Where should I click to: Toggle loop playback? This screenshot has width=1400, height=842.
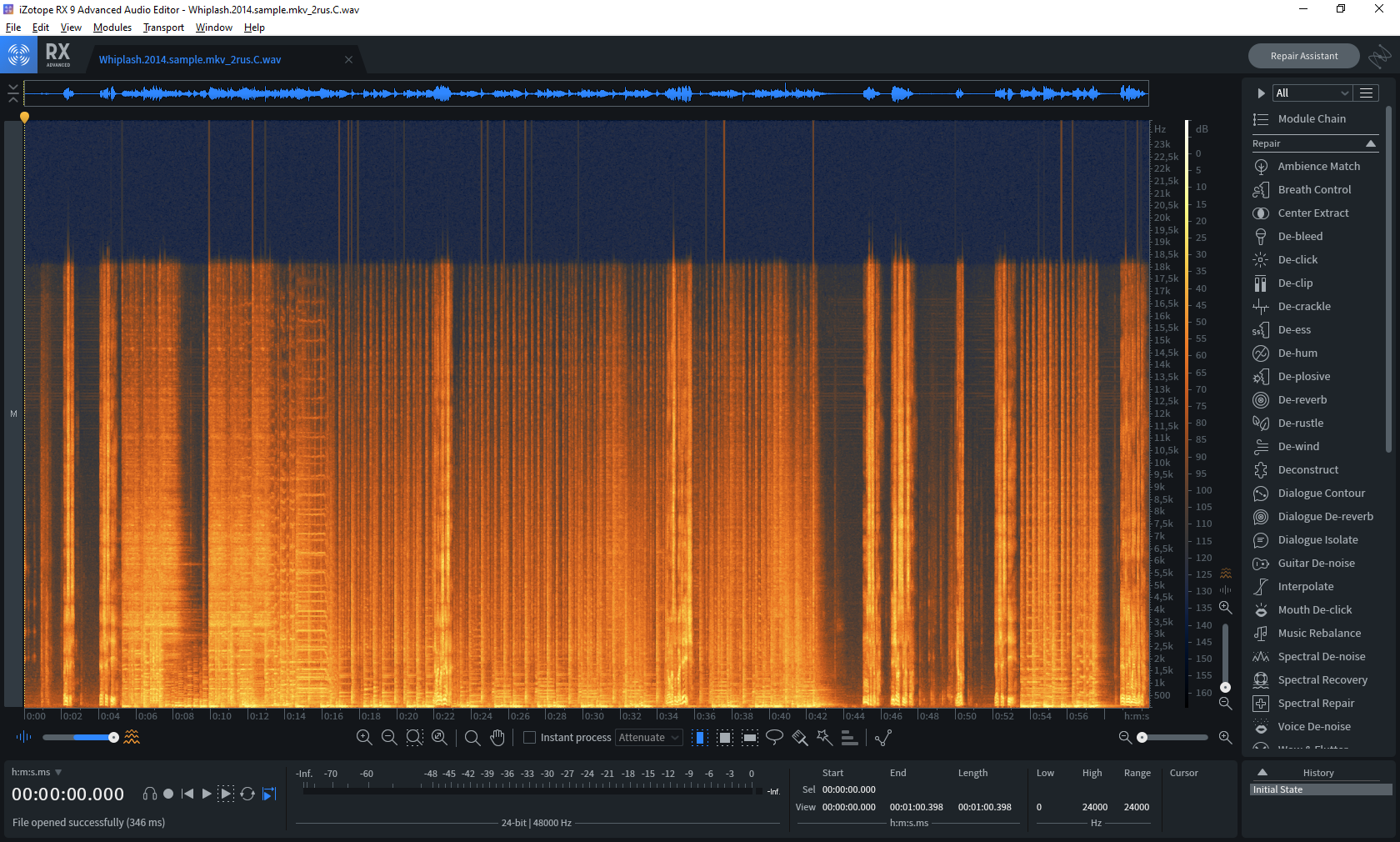(x=247, y=794)
